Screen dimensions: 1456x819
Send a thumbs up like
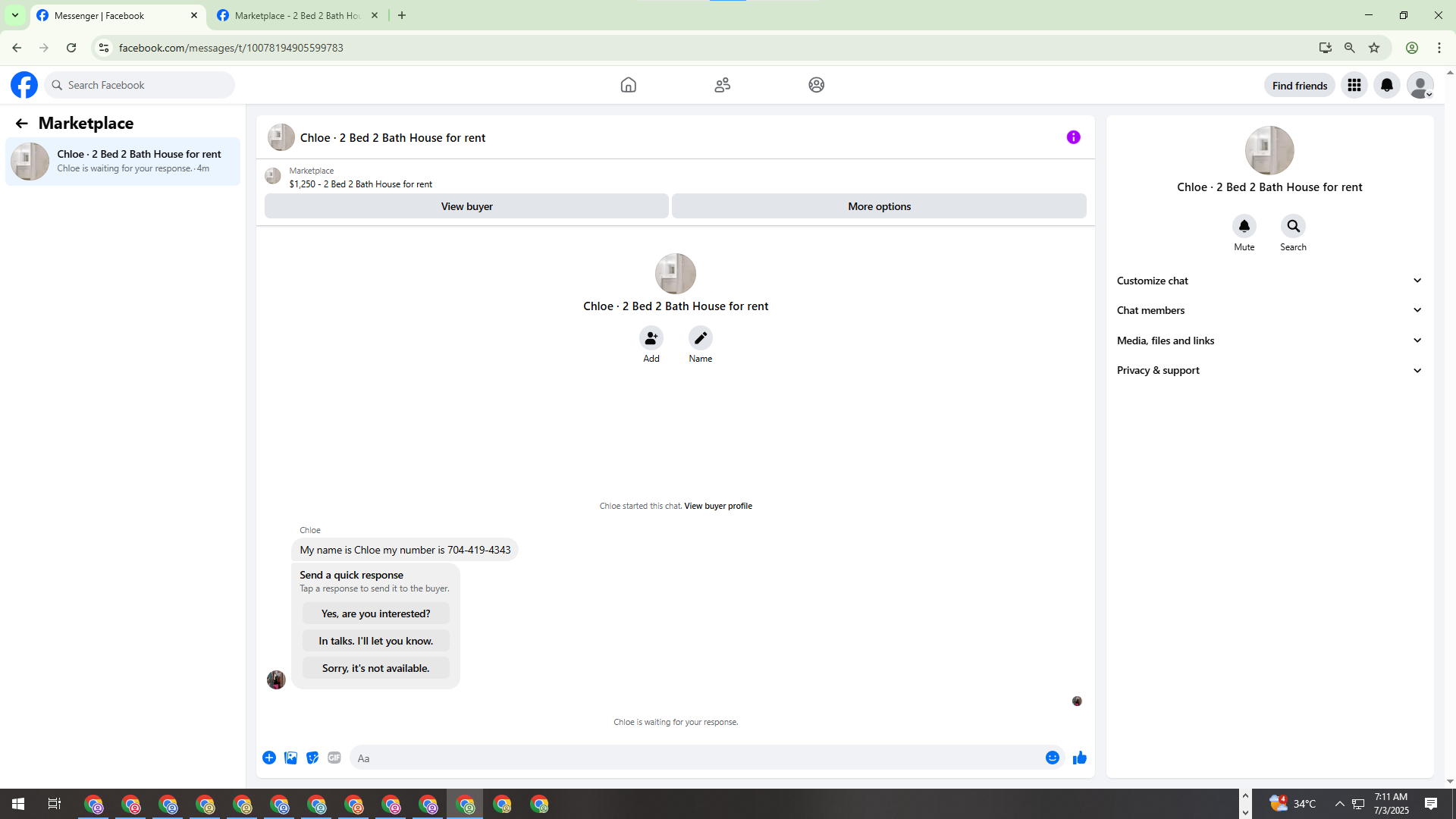pyautogui.click(x=1079, y=758)
